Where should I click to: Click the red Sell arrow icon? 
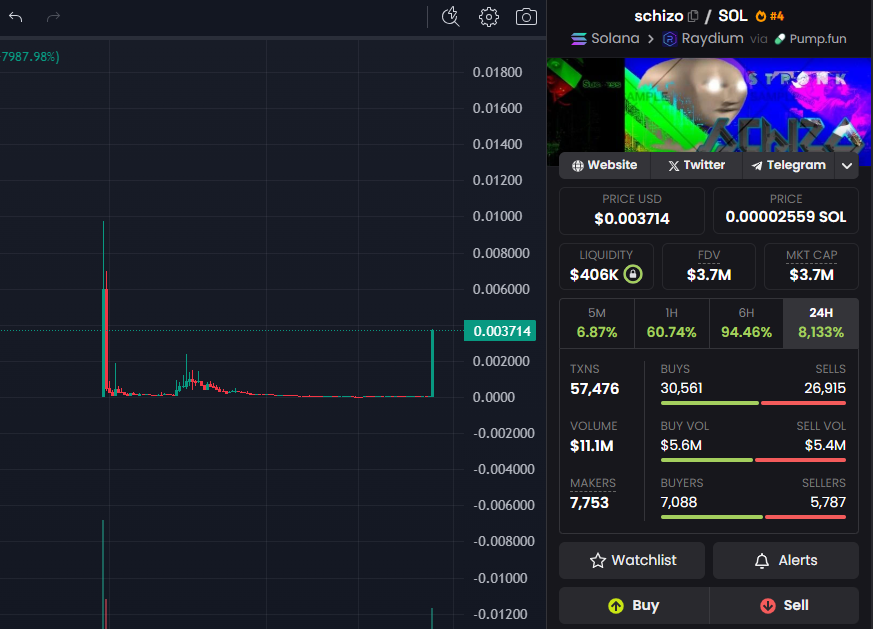768,606
